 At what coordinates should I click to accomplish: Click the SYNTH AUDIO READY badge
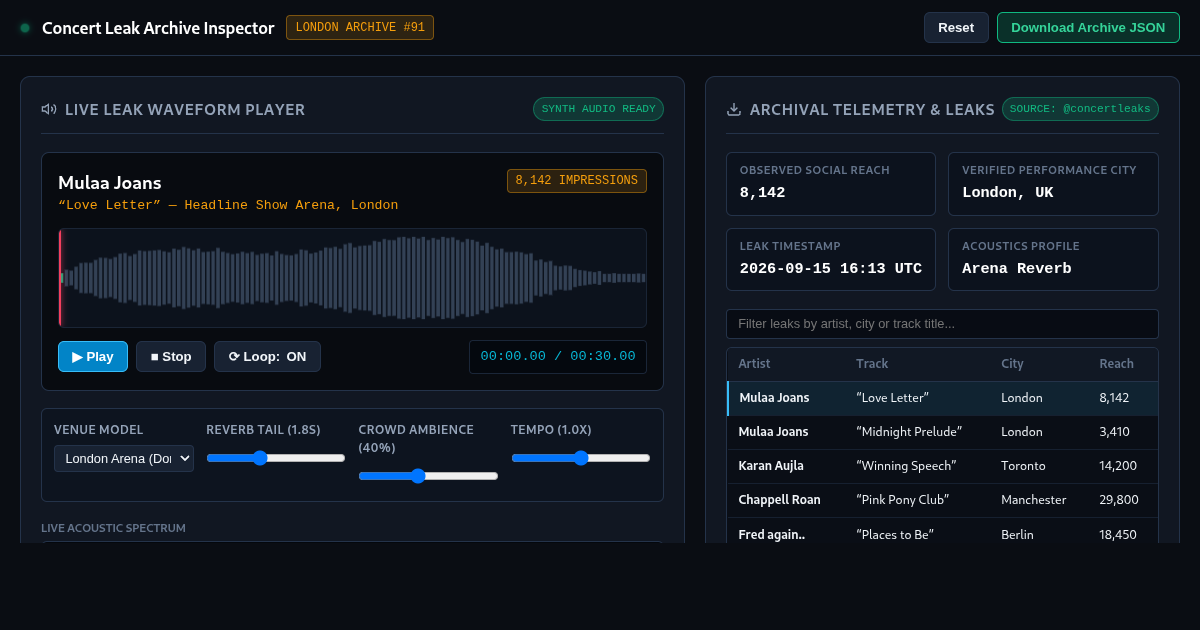598,109
